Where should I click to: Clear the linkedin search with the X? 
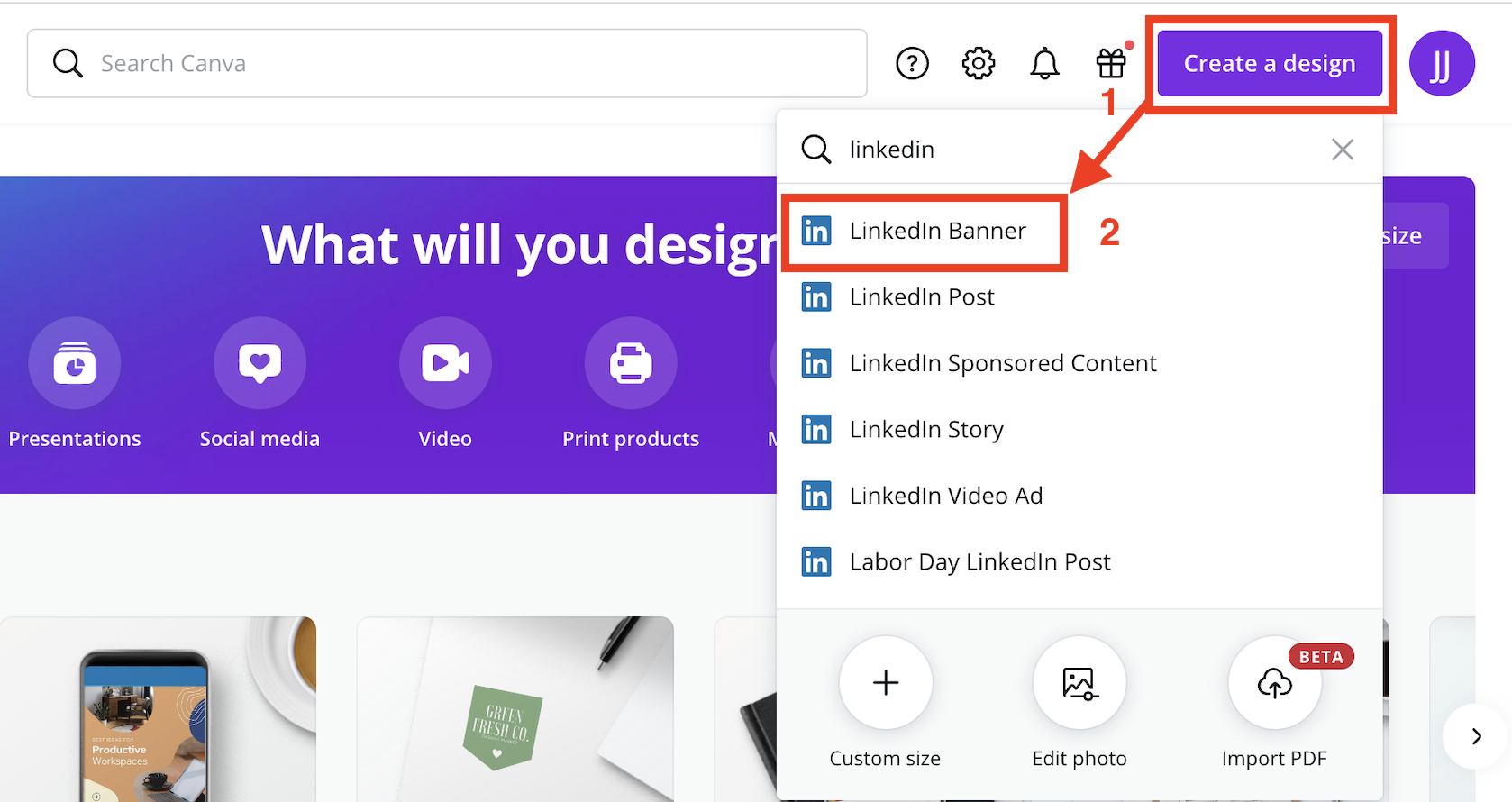[x=1343, y=150]
